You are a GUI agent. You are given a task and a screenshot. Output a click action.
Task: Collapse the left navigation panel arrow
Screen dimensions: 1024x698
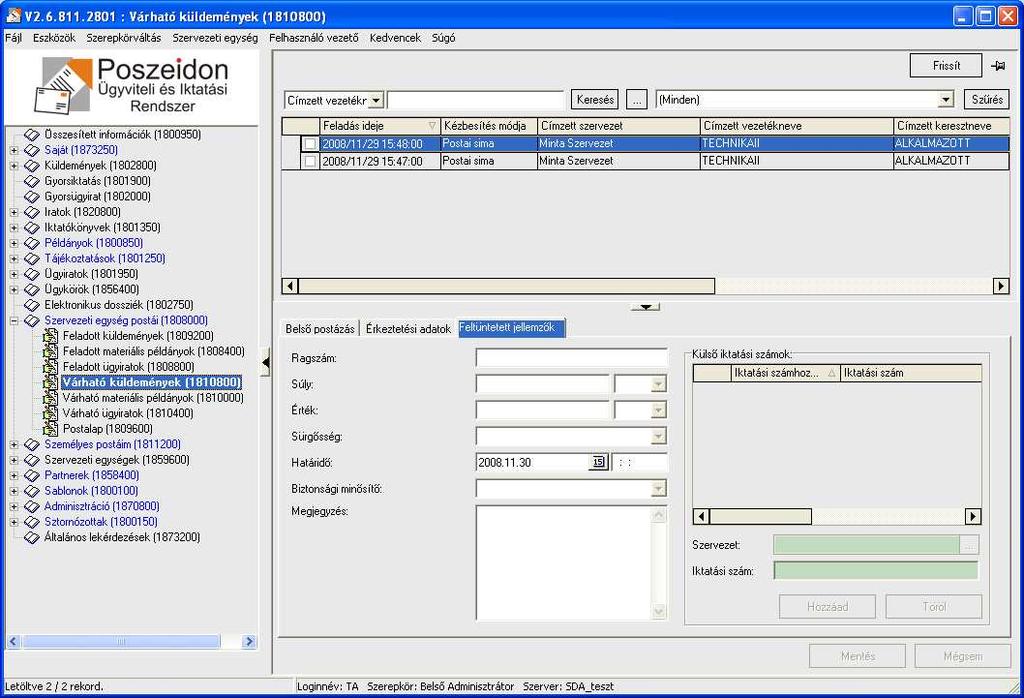(265, 362)
